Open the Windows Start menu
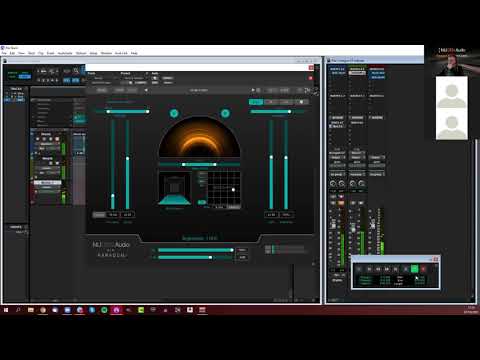This screenshot has height=360, width=480. tap(6, 310)
